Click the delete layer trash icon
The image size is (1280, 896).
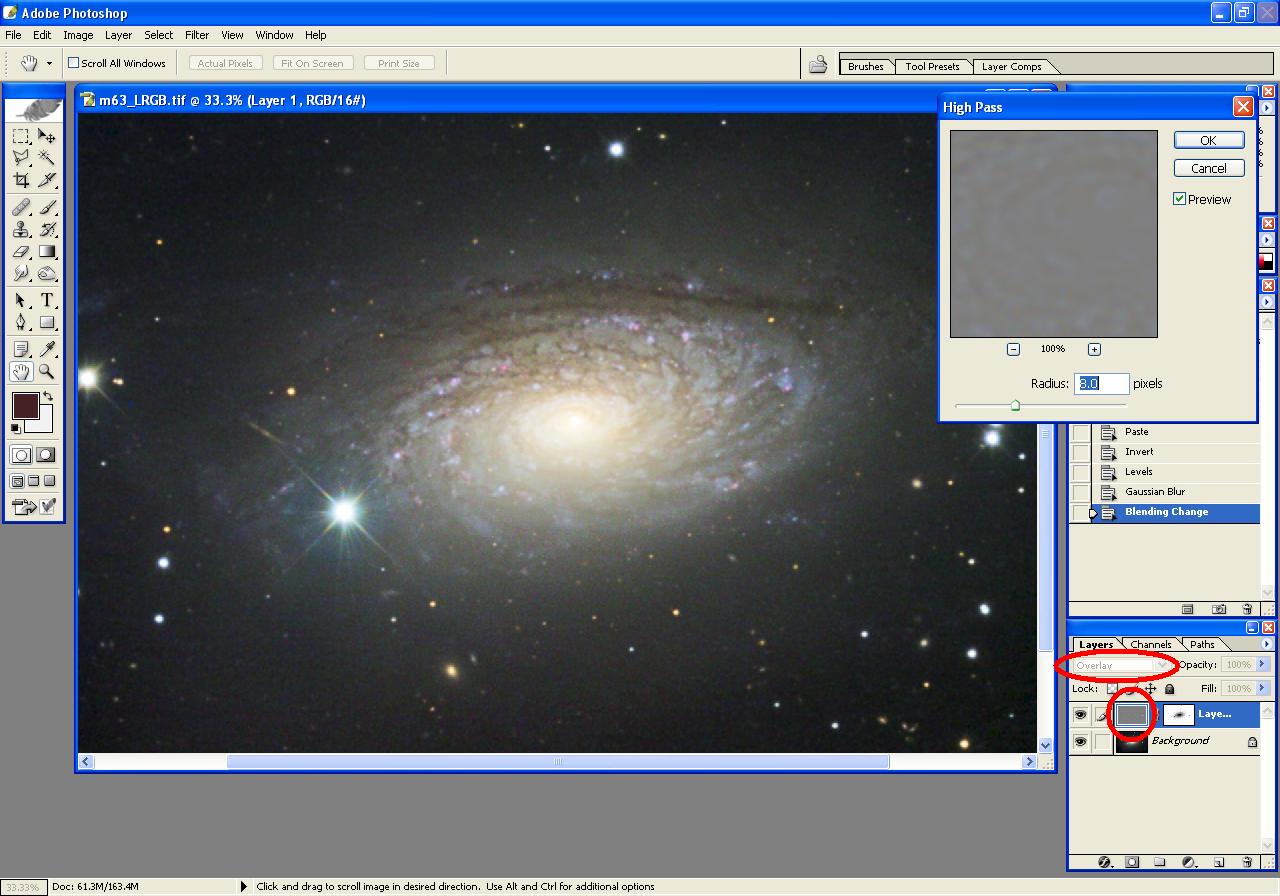(x=1247, y=862)
